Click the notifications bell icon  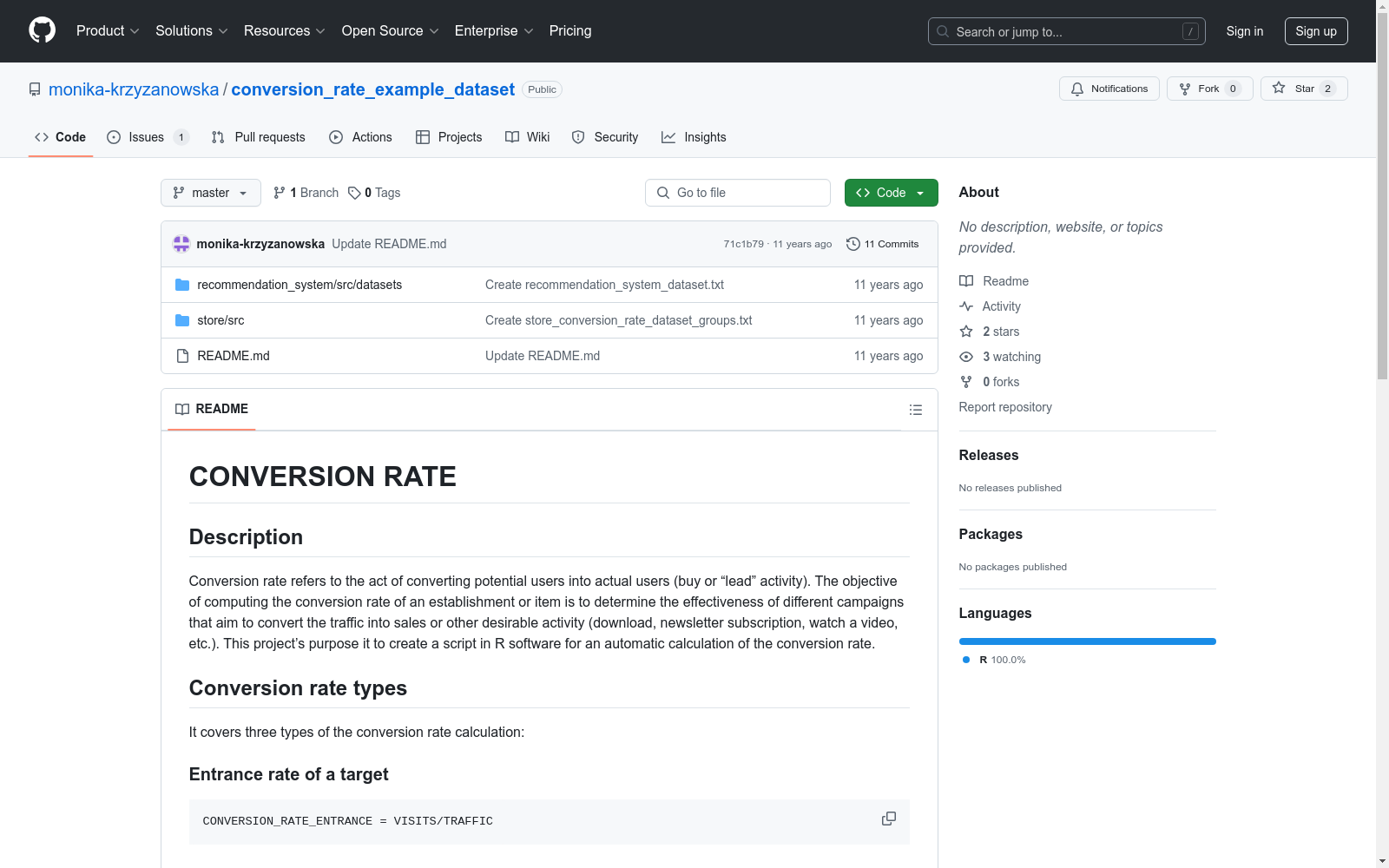[1077, 89]
